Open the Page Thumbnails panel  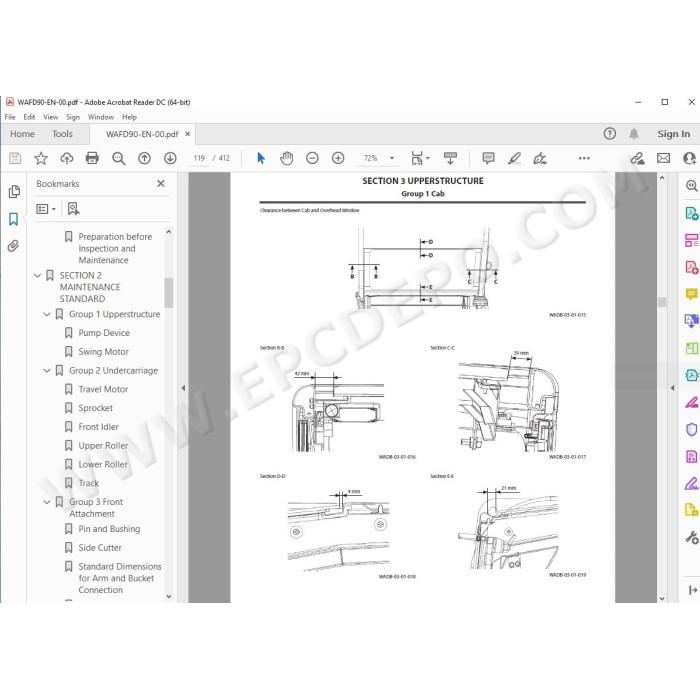[x=14, y=192]
